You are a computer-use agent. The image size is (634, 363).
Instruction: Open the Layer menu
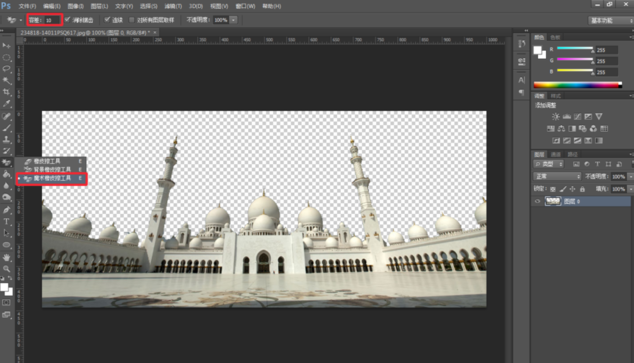pos(99,6)
